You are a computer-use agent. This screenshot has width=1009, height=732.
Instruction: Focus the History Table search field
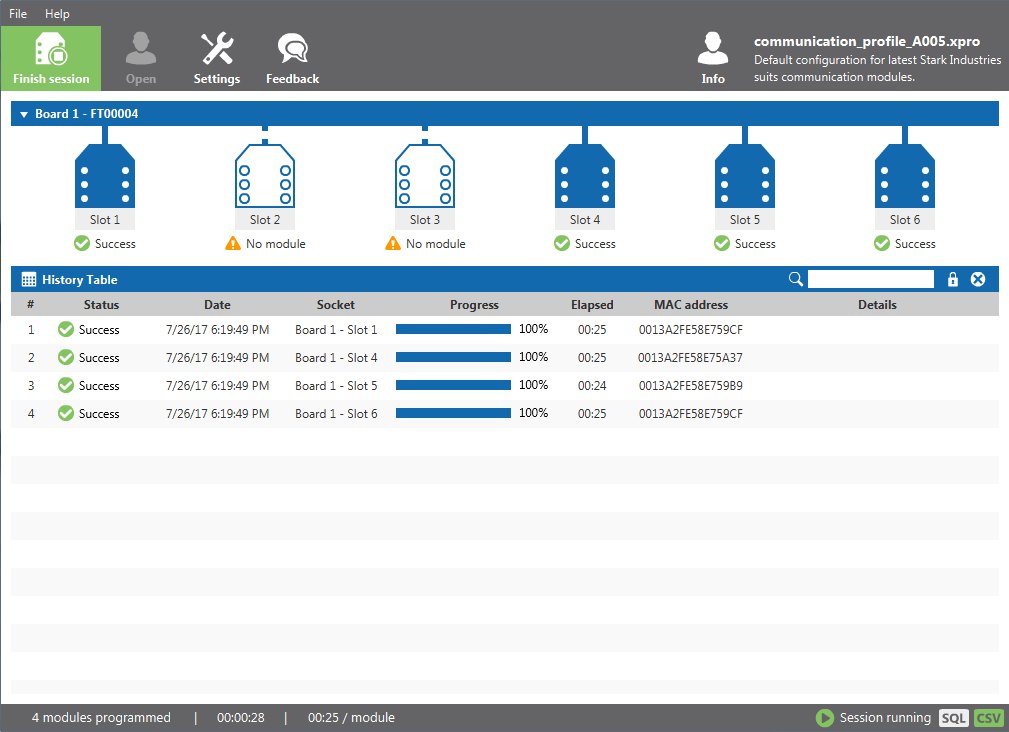point(871,279)
